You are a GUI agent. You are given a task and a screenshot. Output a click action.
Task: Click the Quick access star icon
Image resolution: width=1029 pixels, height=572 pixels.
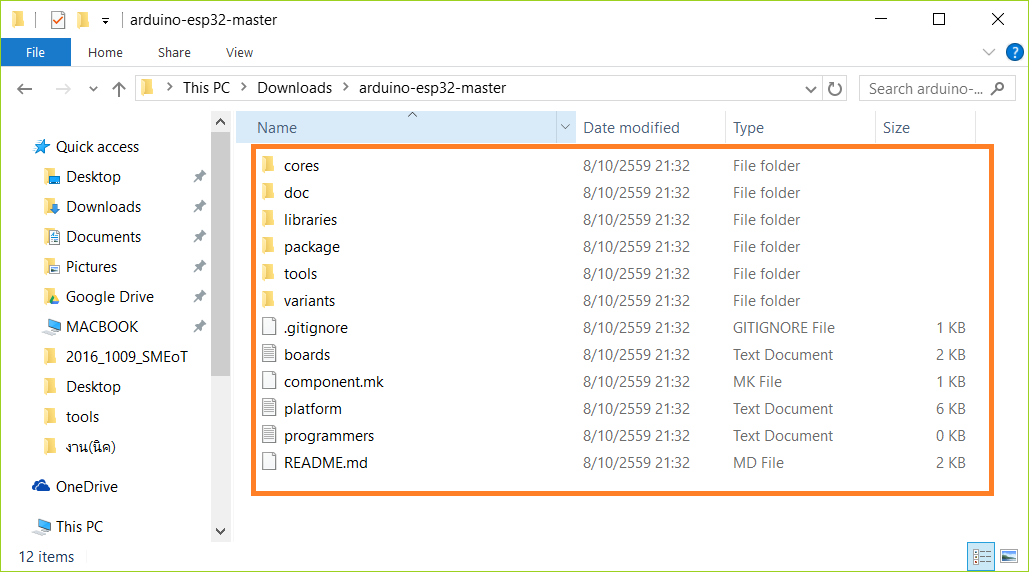point(41,146)
